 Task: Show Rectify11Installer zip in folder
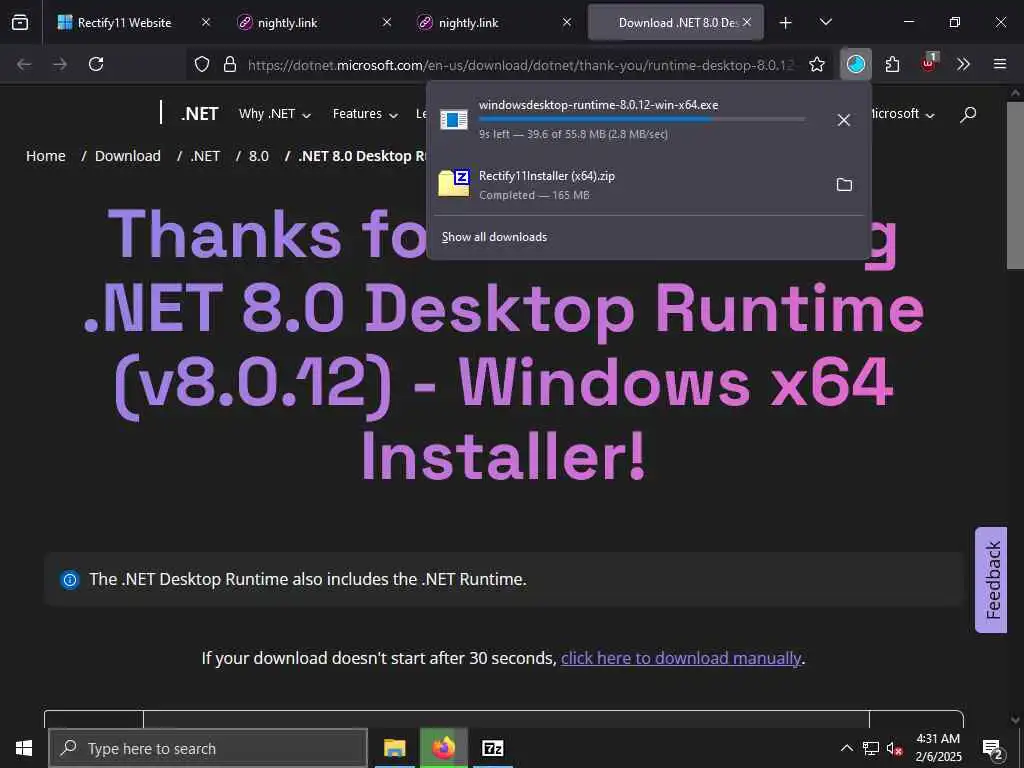[x=844, y=185]
